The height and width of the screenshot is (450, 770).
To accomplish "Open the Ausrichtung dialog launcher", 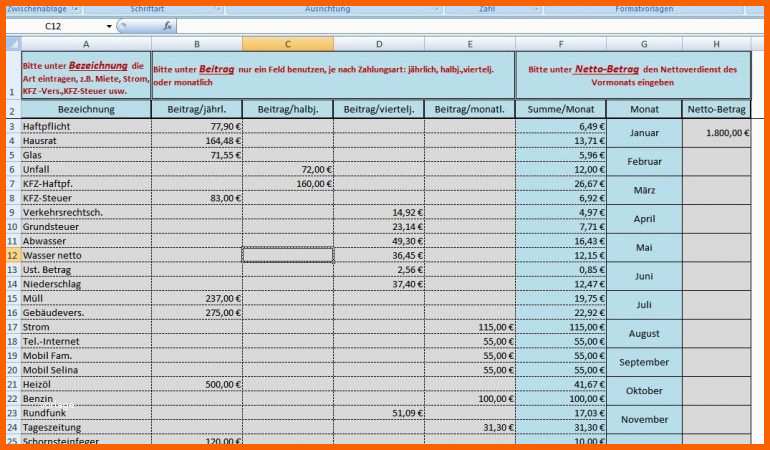I will click(x=438, y=9).
